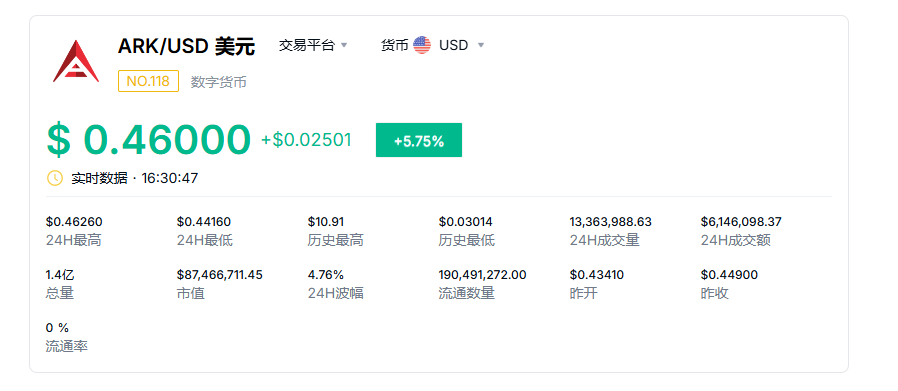Viewport: 898px width, 391px height.
Task: Click the 0 % 流通率 value
Action: coord(57,328)
